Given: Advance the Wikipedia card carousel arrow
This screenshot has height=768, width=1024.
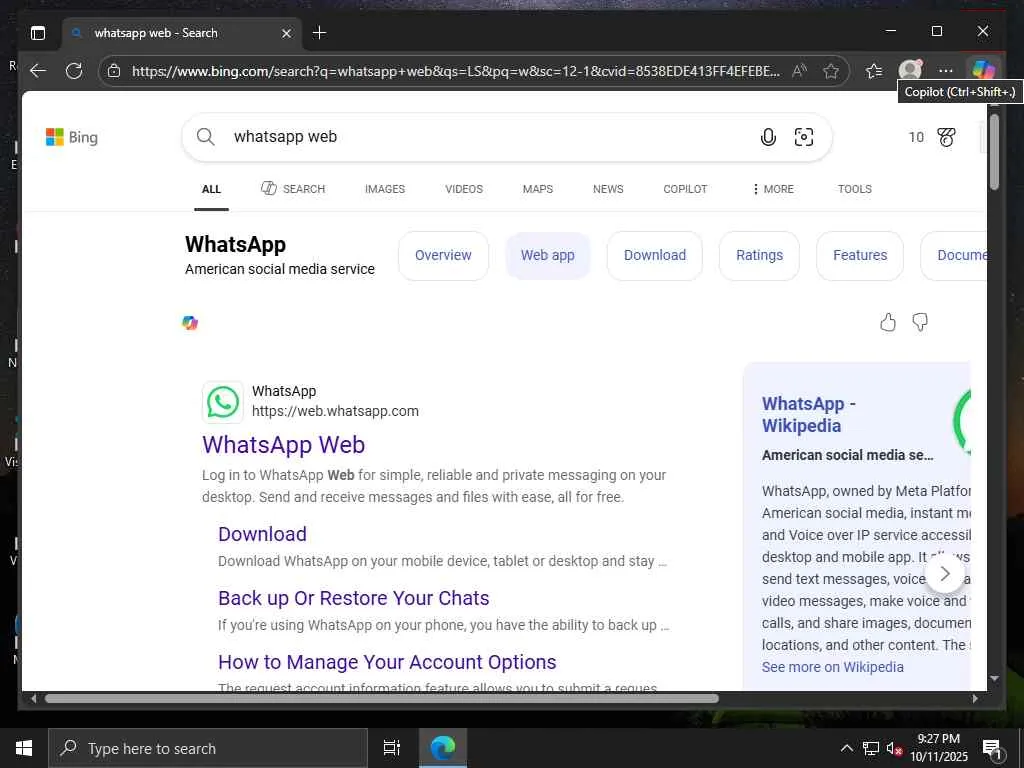Looking at the screenshot, I should pyautogui.click(x=945, y=574).
